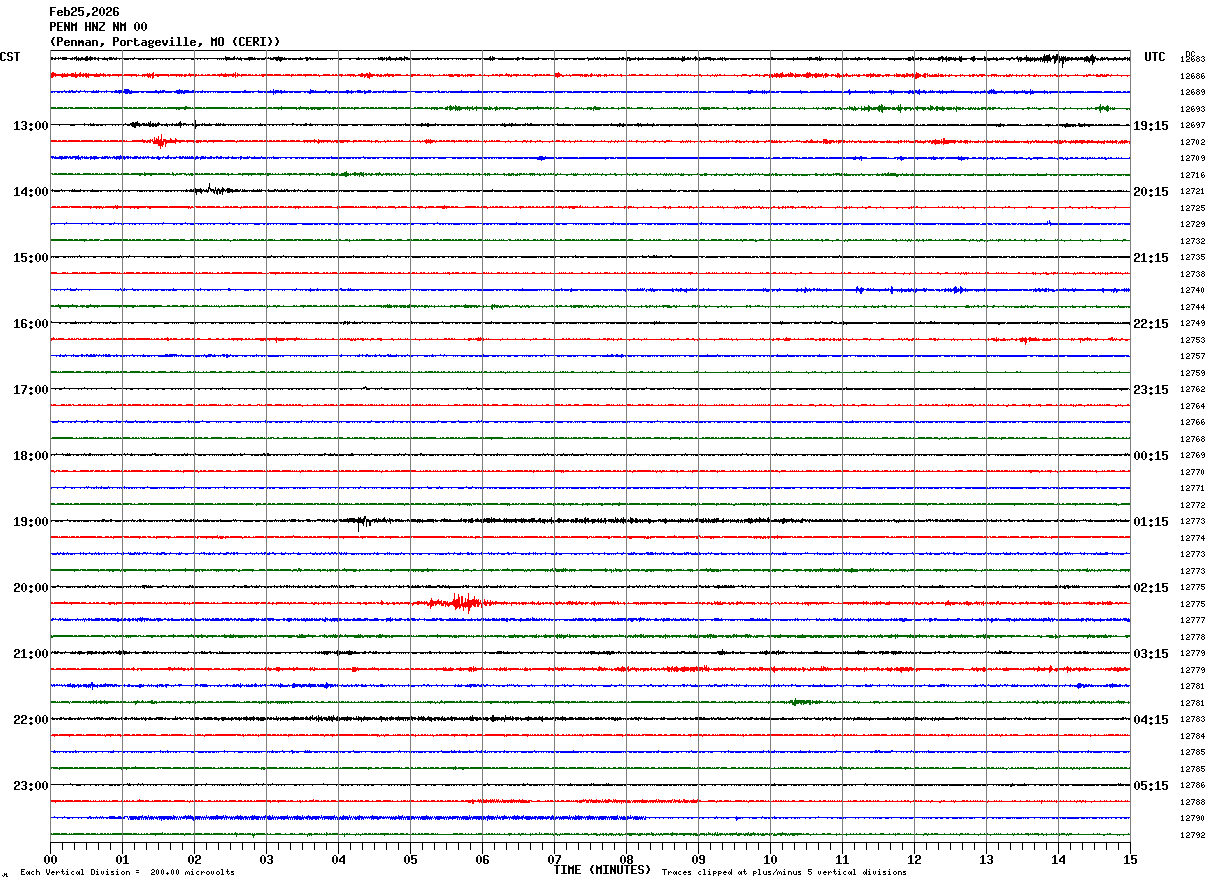Click the 05 minute axis tick label
This screenshot has width=1210, height=886.
coord(410,859)
